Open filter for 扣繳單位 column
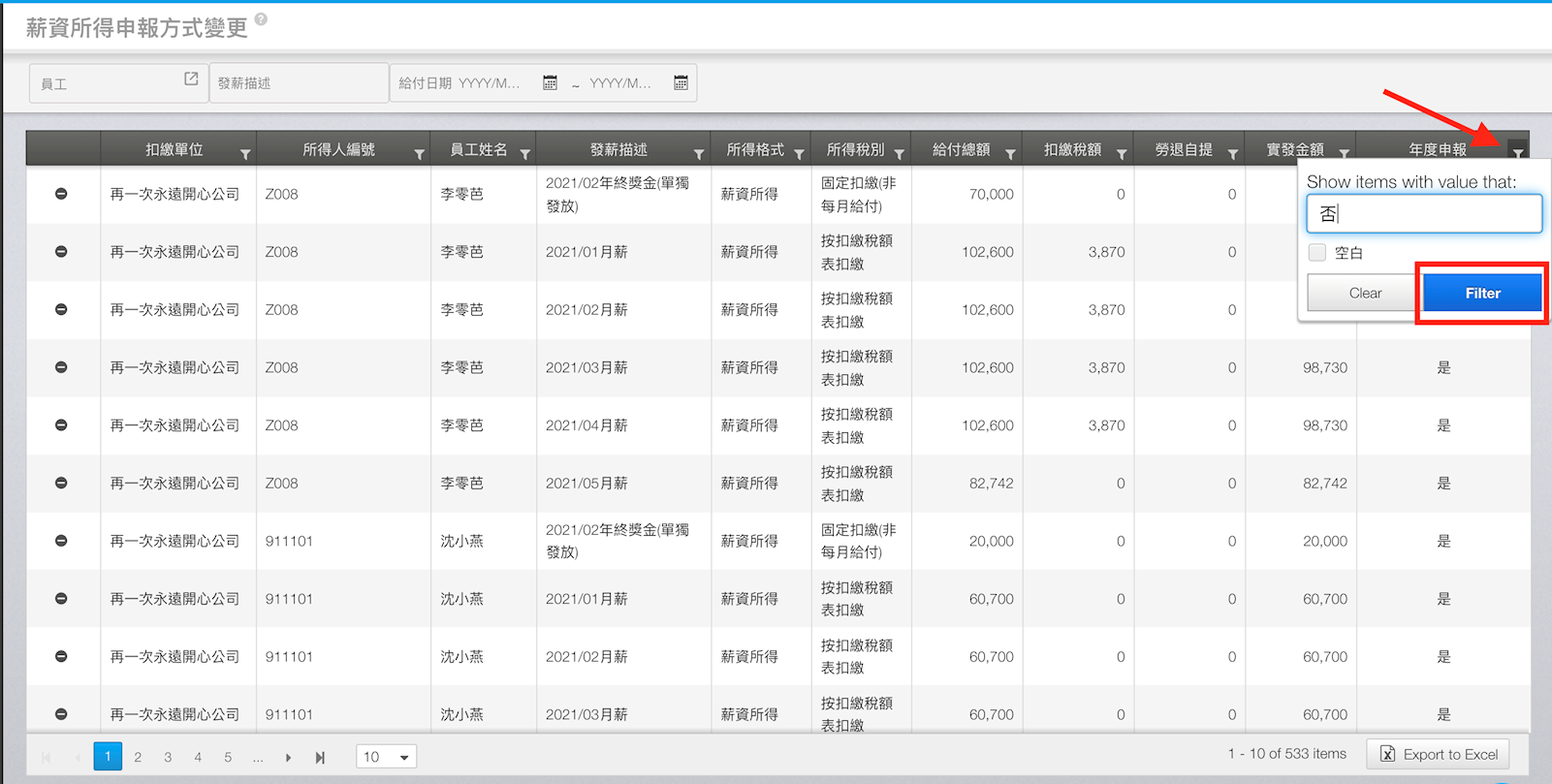Viewport: 1552px width, 784px height. pos(245,154)
